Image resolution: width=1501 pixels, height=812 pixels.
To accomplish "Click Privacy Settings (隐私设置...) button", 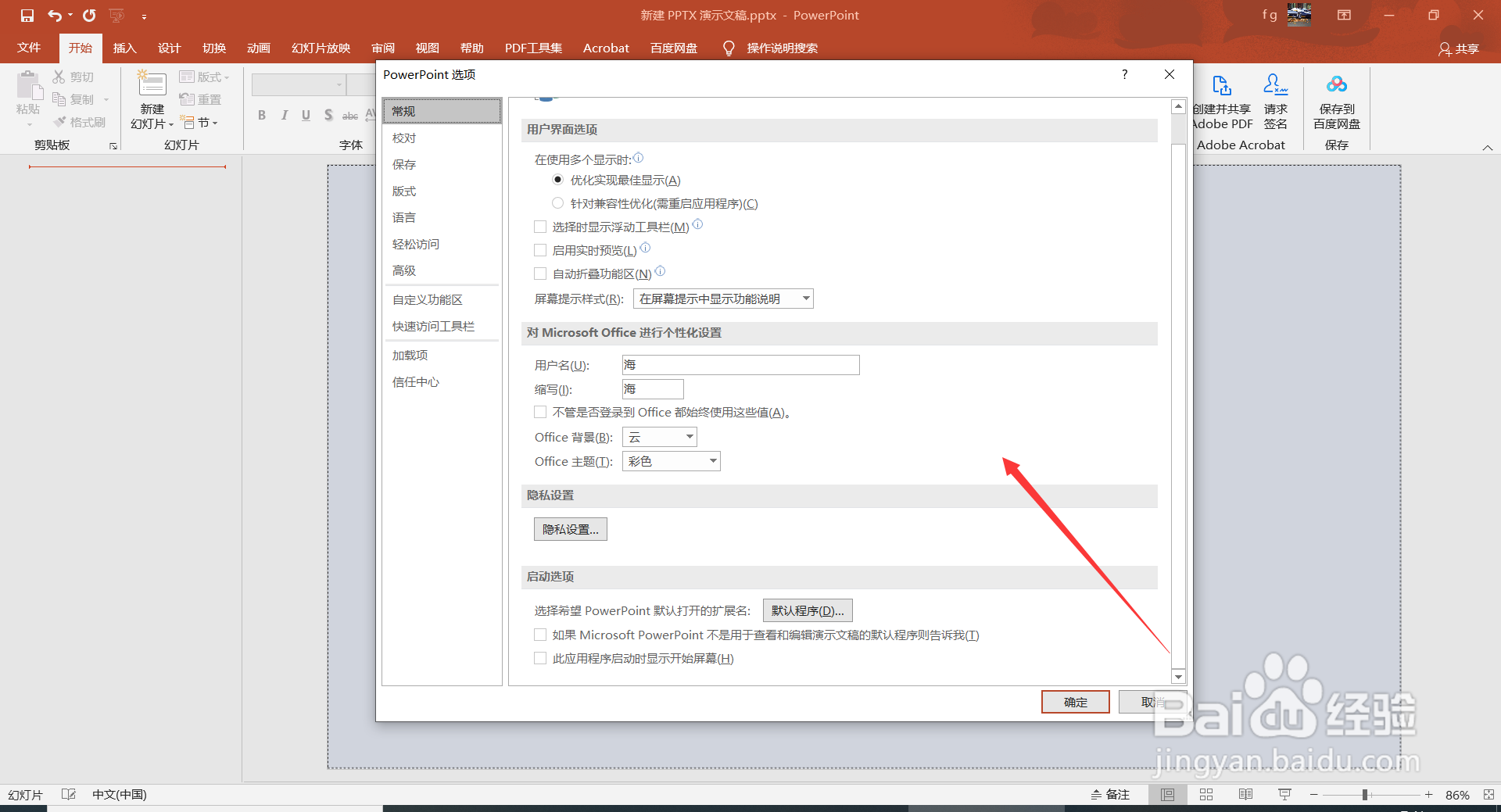I will [x=571, y=529].
